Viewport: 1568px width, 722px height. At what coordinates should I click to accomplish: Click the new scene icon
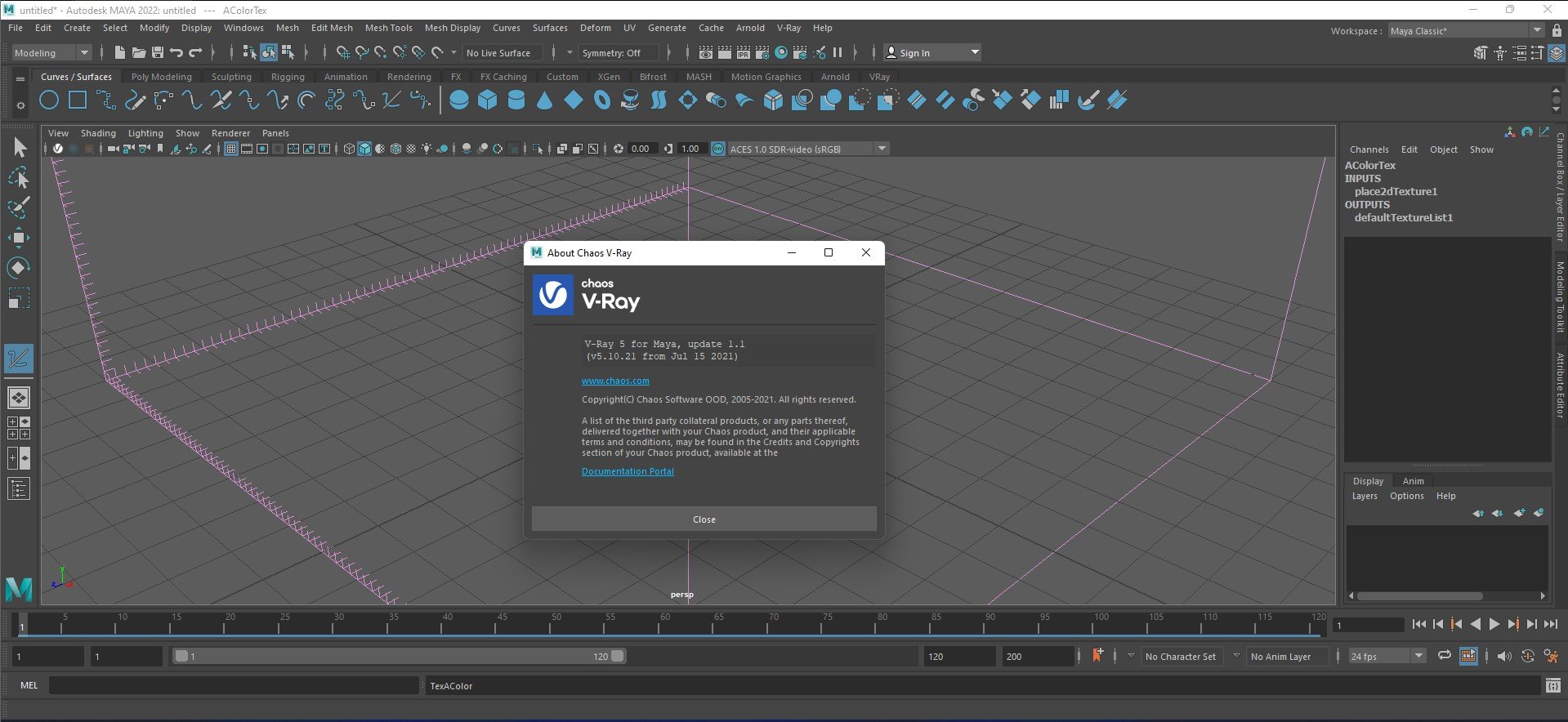(120, 52)
